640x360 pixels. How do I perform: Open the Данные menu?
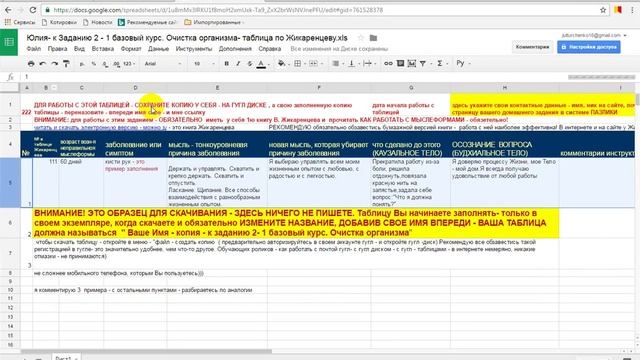coord(158,49)
